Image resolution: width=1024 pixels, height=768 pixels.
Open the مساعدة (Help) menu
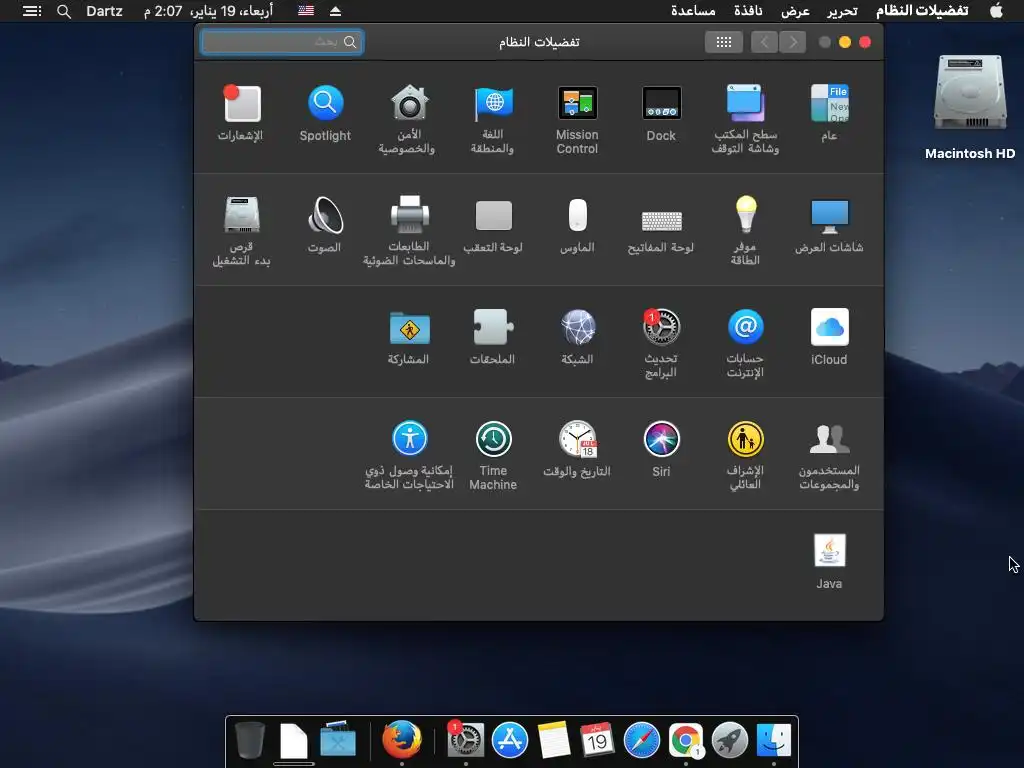[693, 11]
